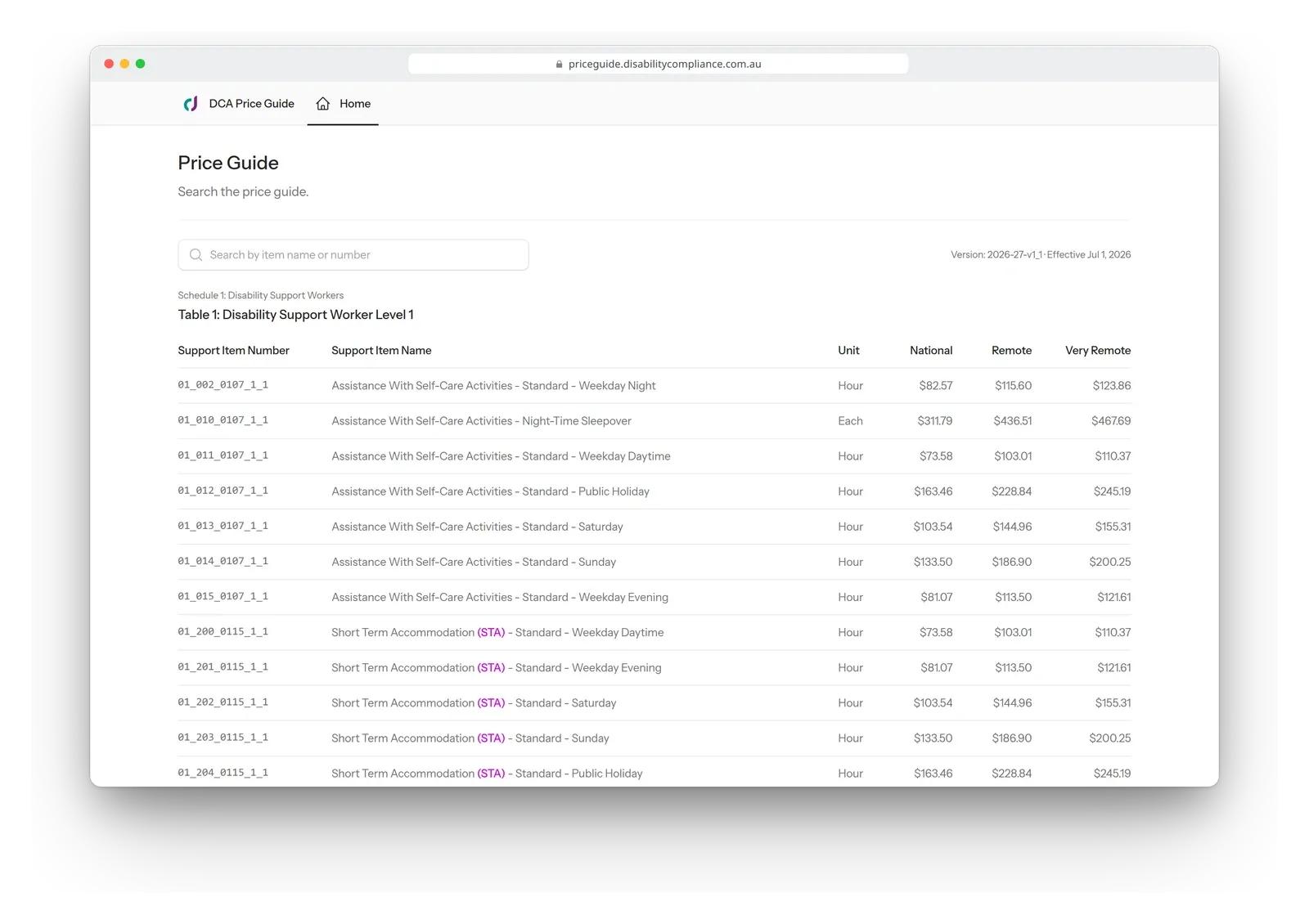The height and width of the screenshot is (924, 1309).
Task: Click STA Standard Sunday item name
Action: click(x=470, y=738)
